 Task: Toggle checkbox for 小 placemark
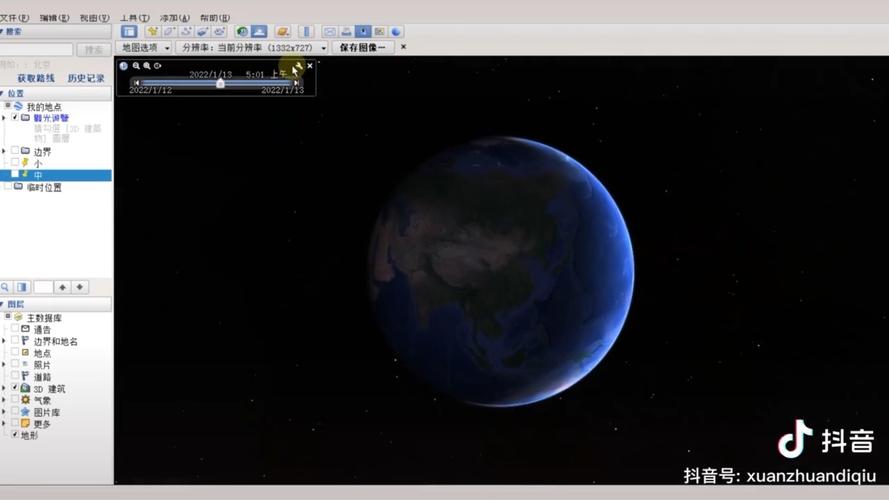pyautogui.click(x=15, y=162)
